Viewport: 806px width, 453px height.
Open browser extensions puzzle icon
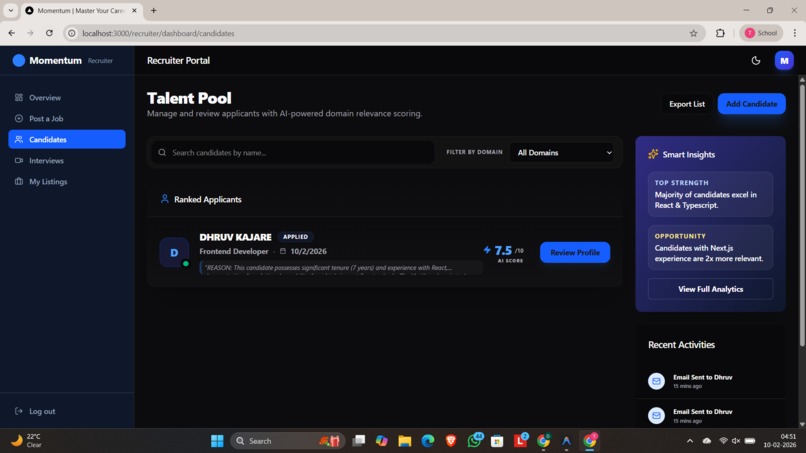tap(720, 33)
